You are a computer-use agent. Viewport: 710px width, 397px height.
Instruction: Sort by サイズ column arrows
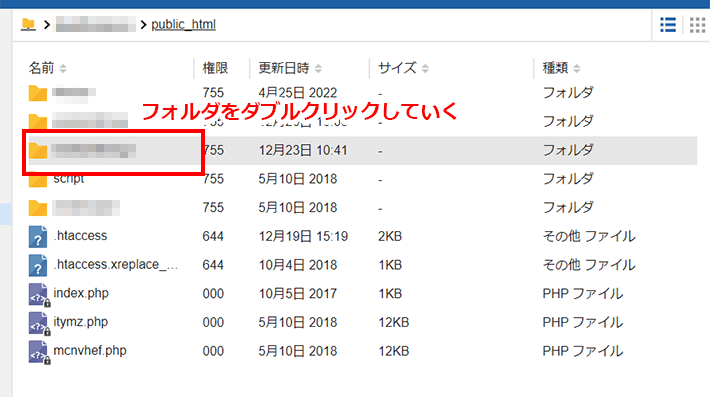coord(425,68)
